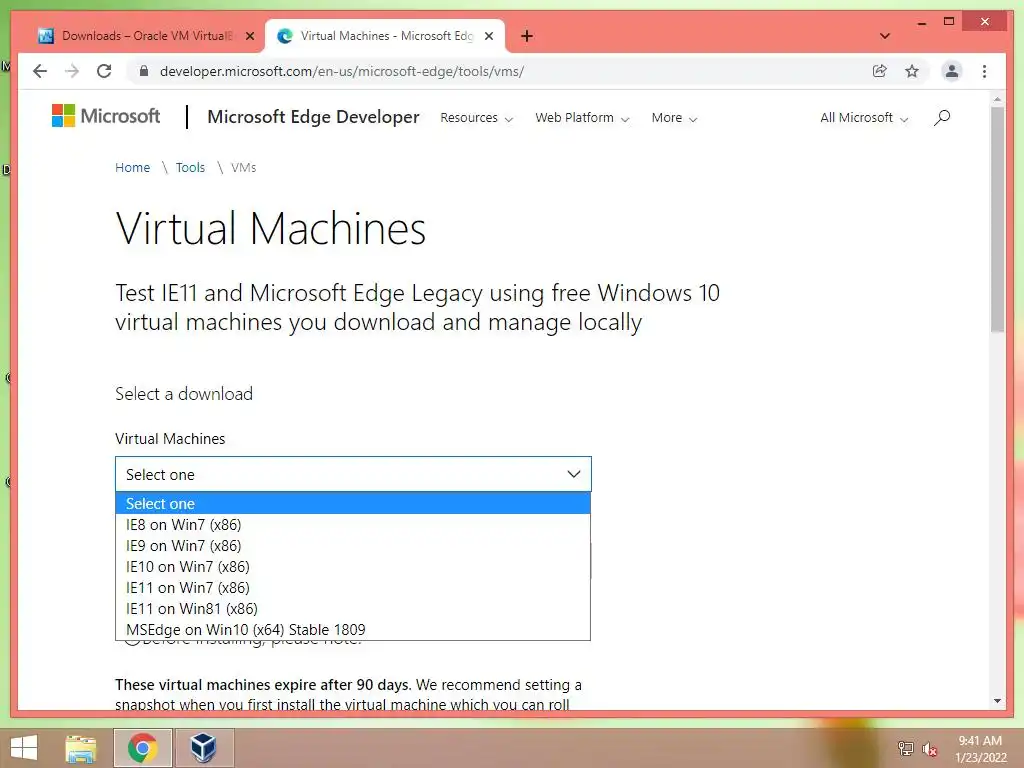The image size is (1024, 768).
Task: Open File Explorer from taskbar
Action: pos(81,748)
